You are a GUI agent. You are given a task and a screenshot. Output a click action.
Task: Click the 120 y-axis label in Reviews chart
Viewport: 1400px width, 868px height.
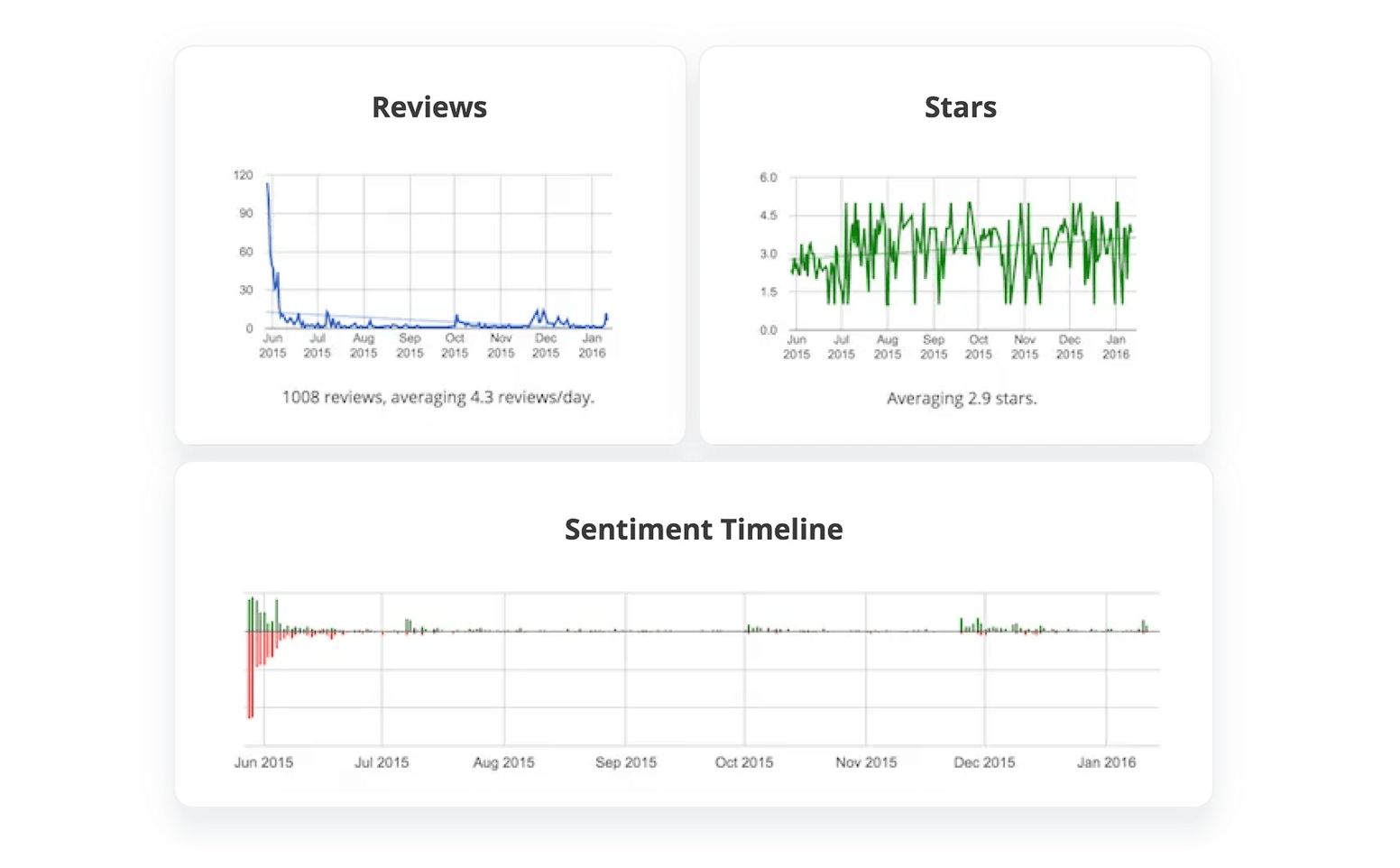click(243, 175)
